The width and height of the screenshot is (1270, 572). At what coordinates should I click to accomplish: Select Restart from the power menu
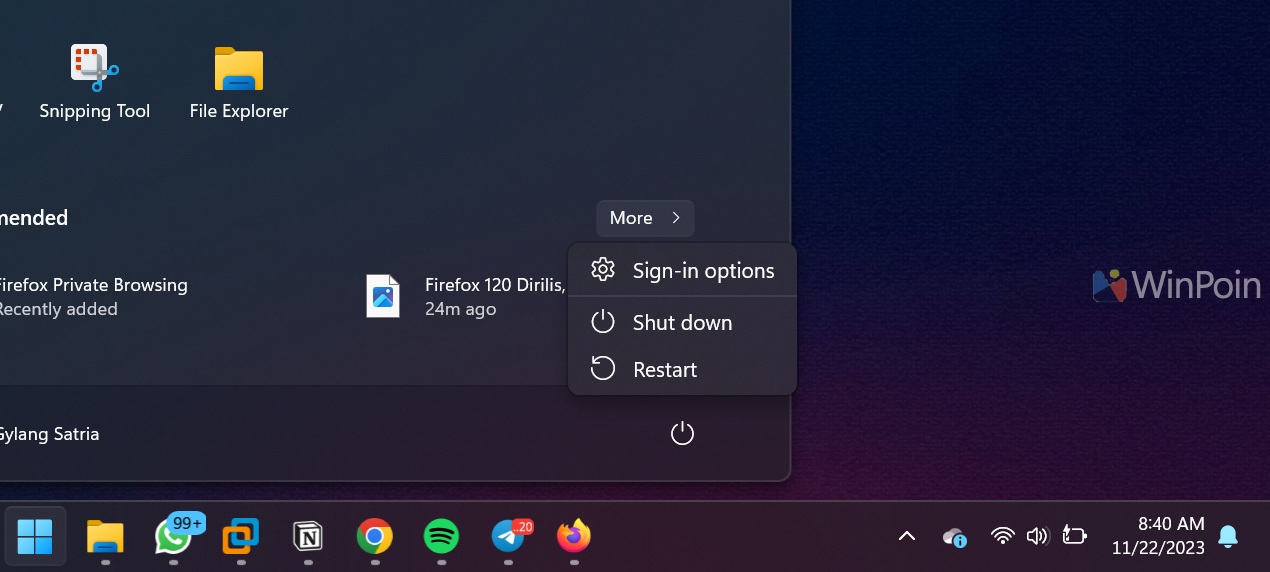pos(665,370)
